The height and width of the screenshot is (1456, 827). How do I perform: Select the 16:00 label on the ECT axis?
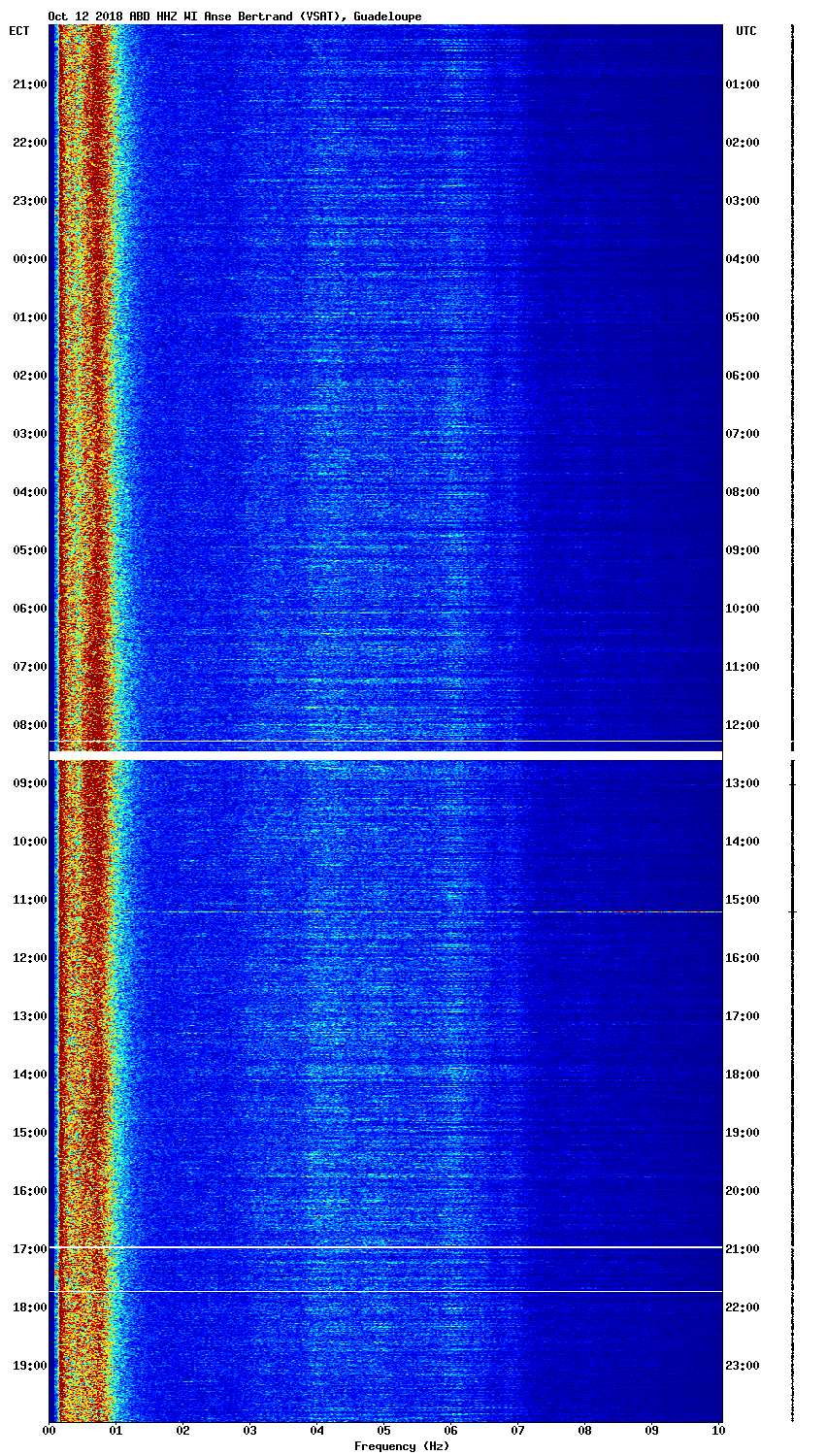pyautogui.click(x=29, y=1191)
